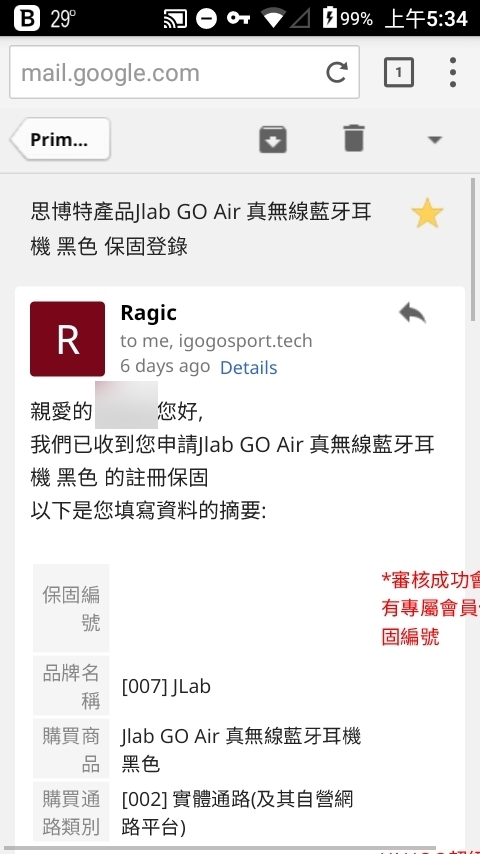Go back to Primary inbox
Screen dimensions: 480x854
click(60, 139)
